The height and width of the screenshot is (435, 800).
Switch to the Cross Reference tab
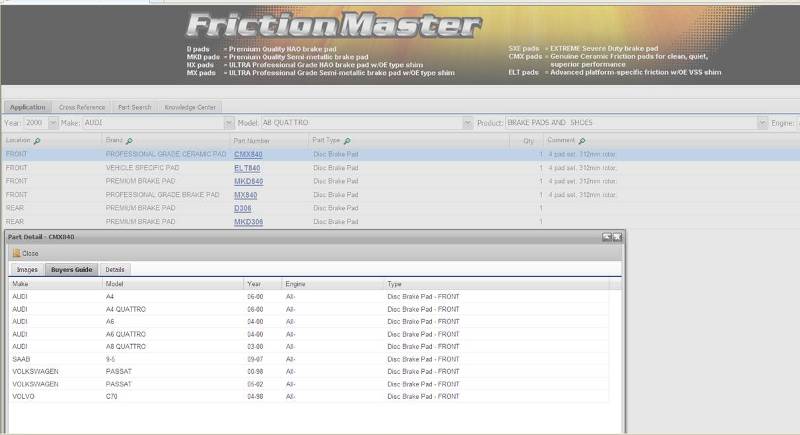coord(81,106)
